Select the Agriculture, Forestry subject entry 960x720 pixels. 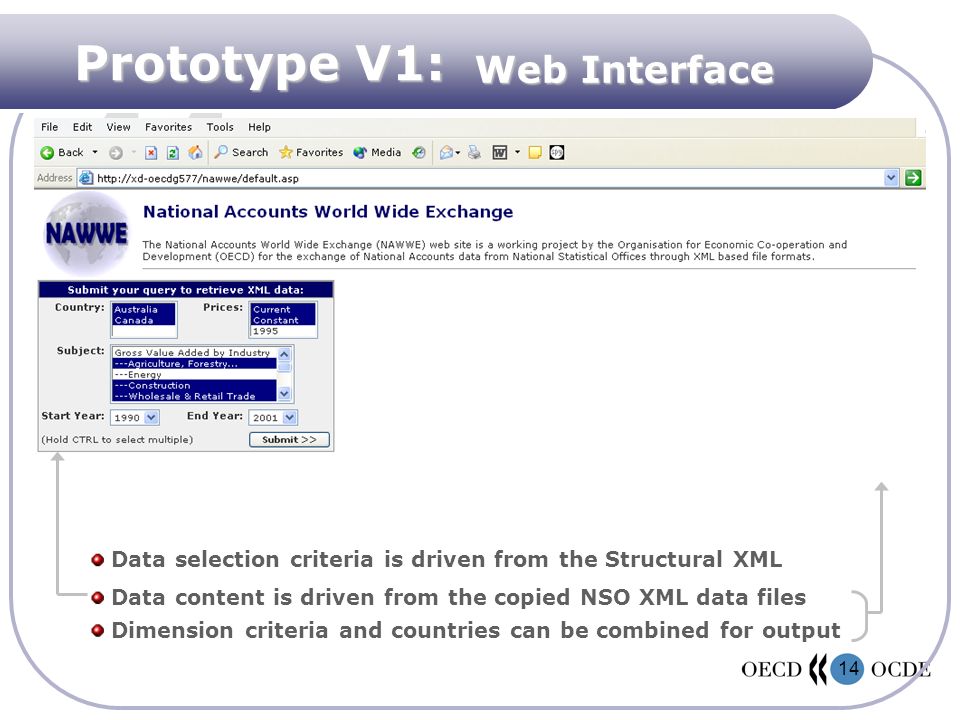coord(194,364)
